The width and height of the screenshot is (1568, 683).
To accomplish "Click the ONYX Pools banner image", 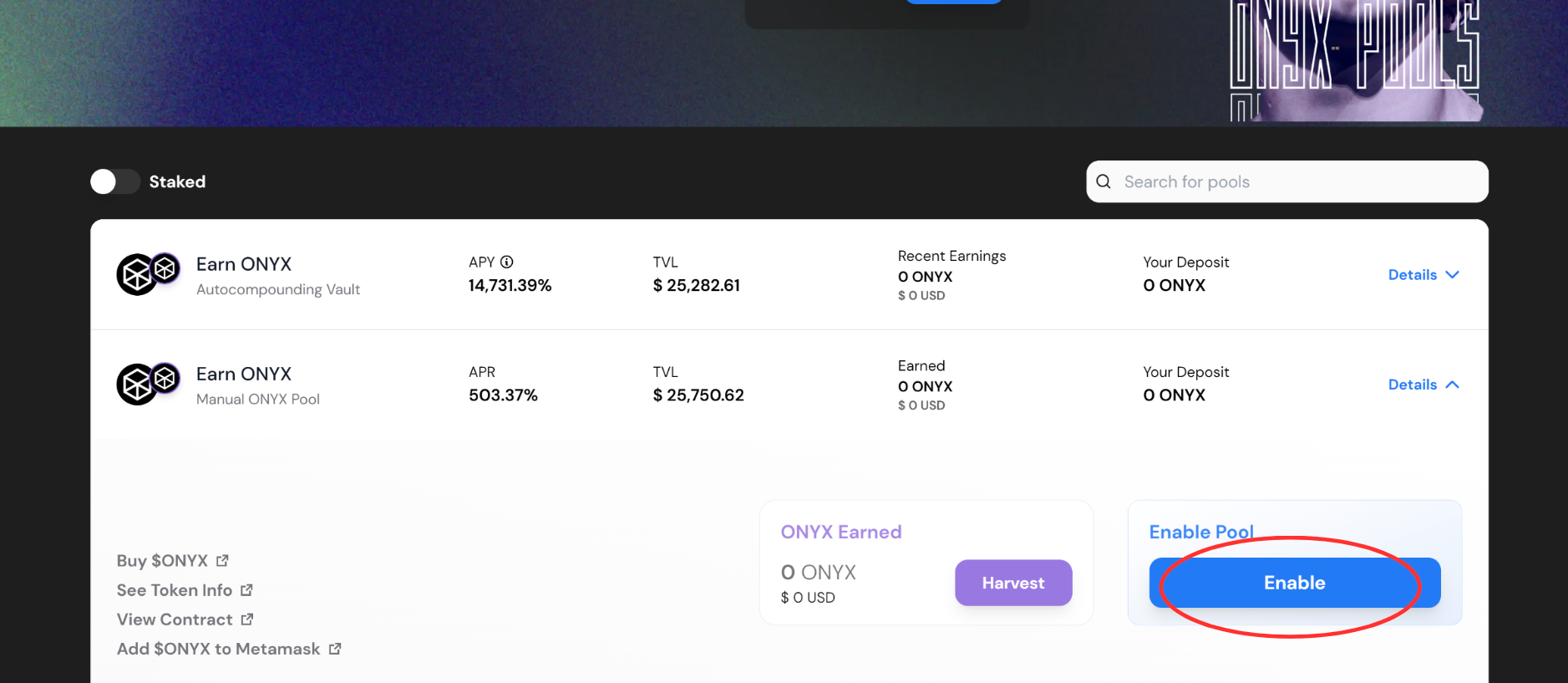I will tap(1353, 60).
